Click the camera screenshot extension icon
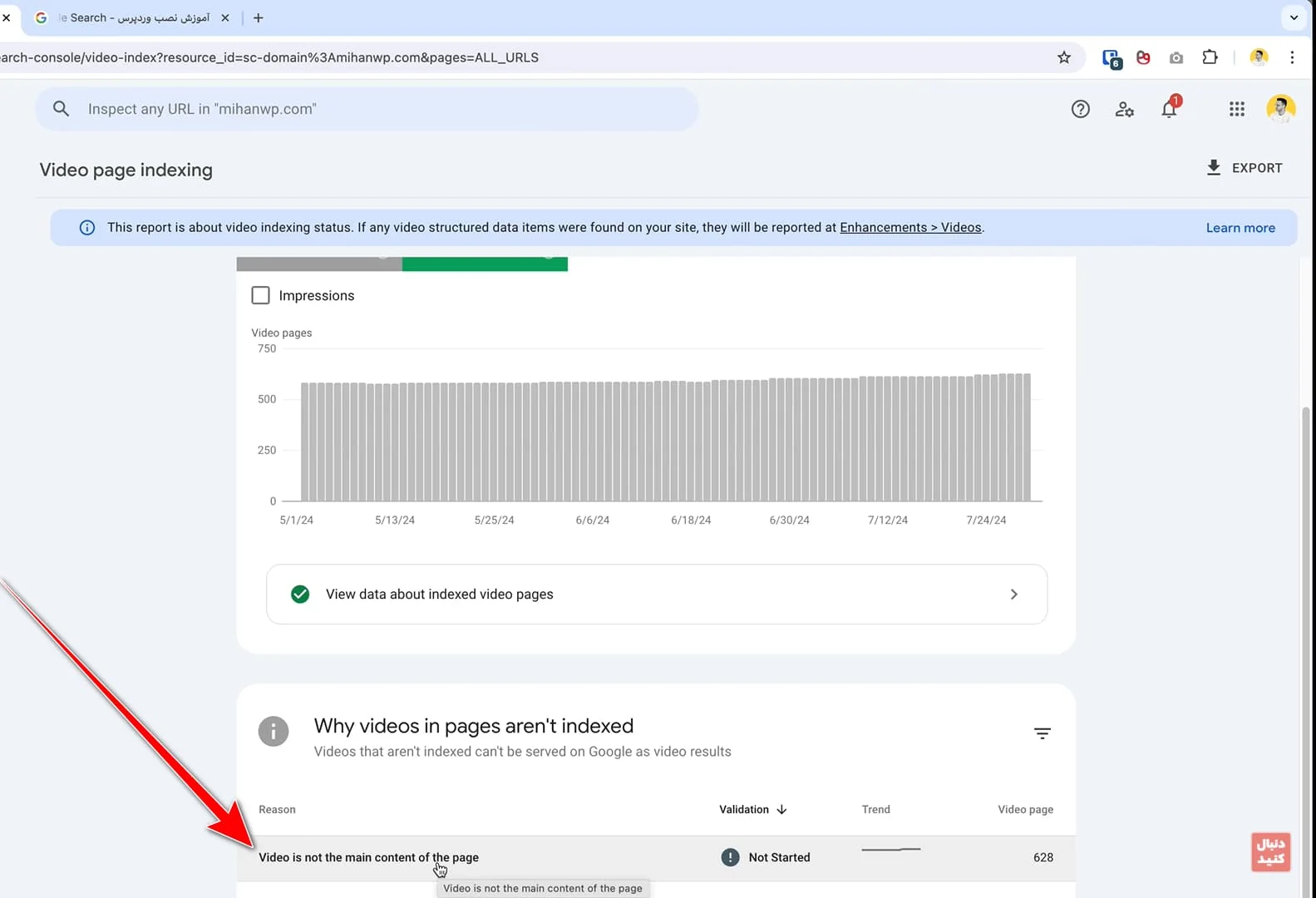The image size is (1316, 898). pos(1176,57)
